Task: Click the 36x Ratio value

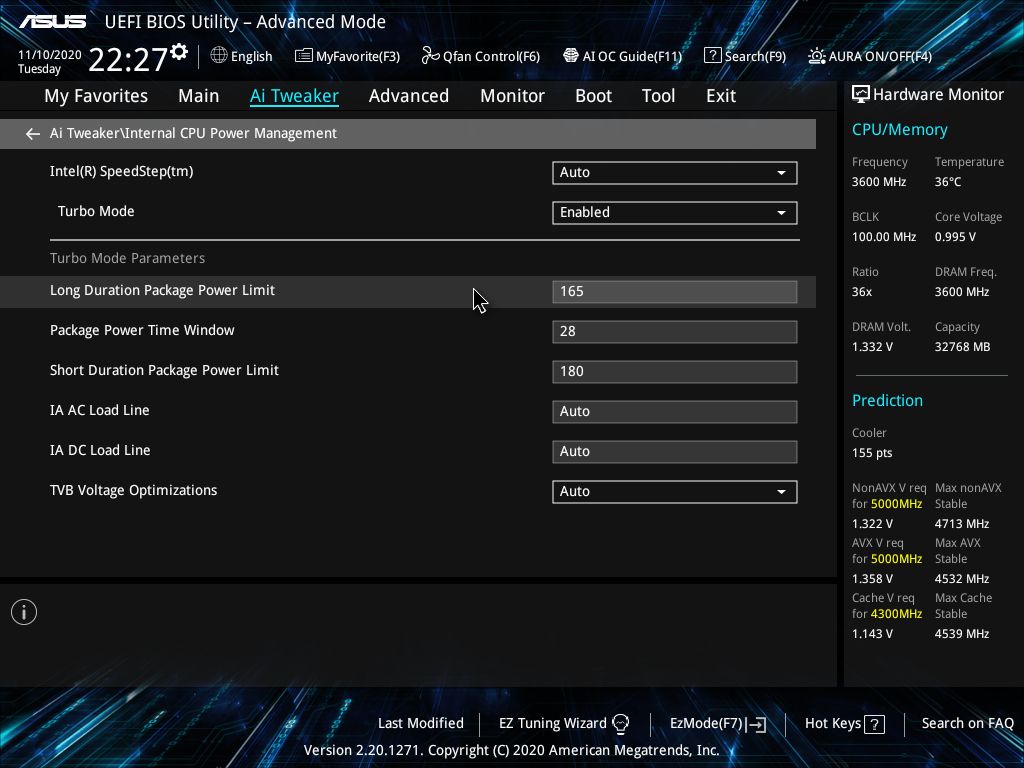Action: click(x=861, y=292)
